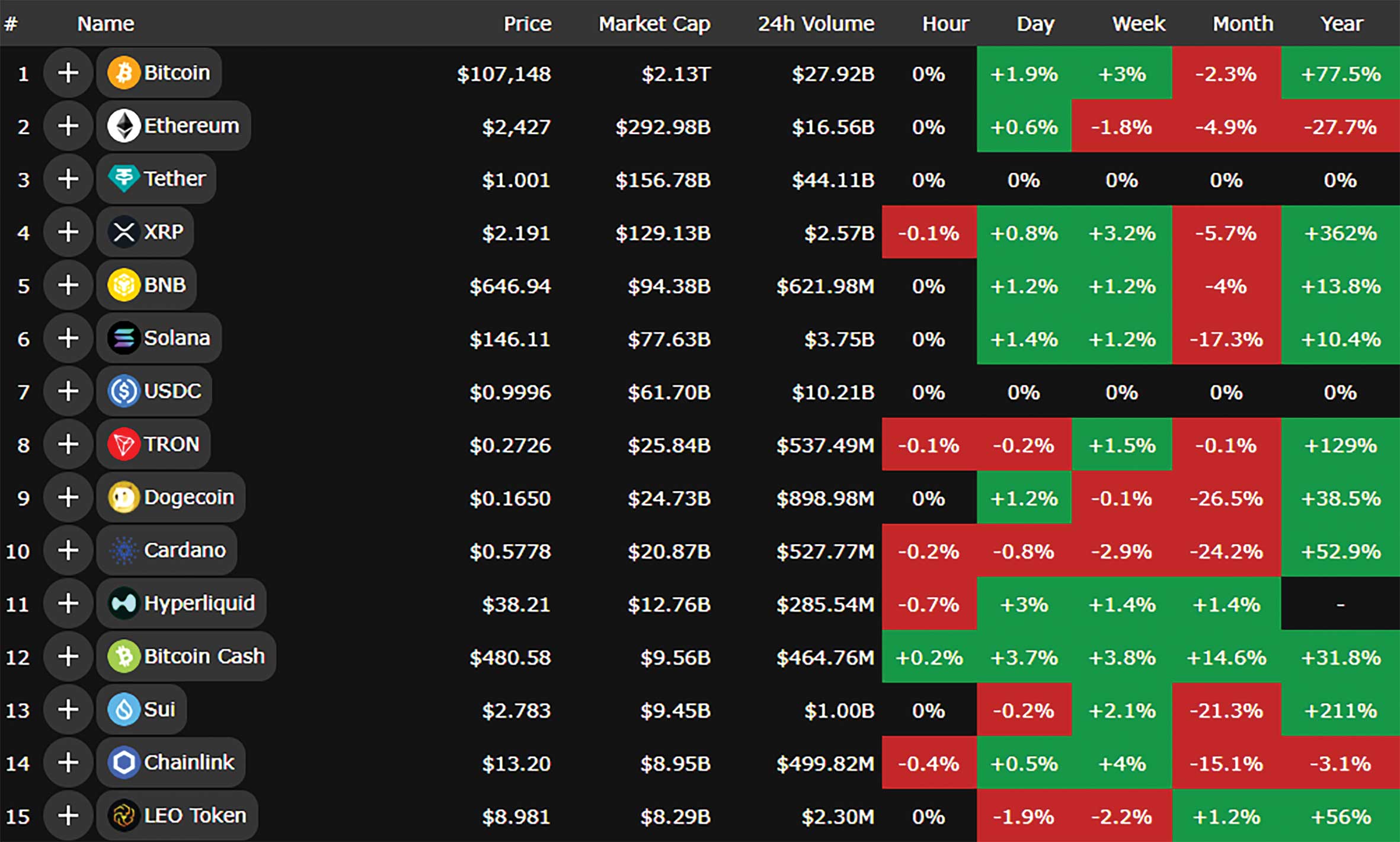Click the Tether logo icon
Screen dimensions: 1400x842
point(123,178)
